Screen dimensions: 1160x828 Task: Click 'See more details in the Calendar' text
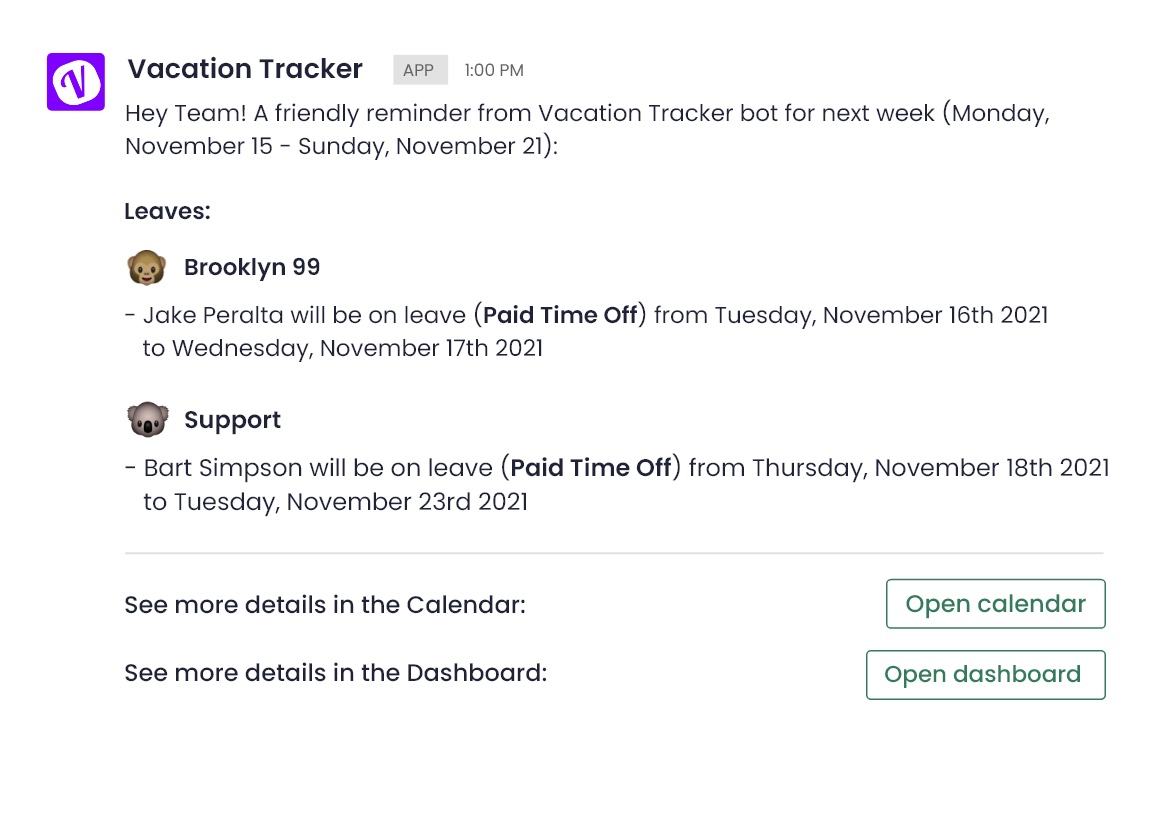tap(325, 605)
